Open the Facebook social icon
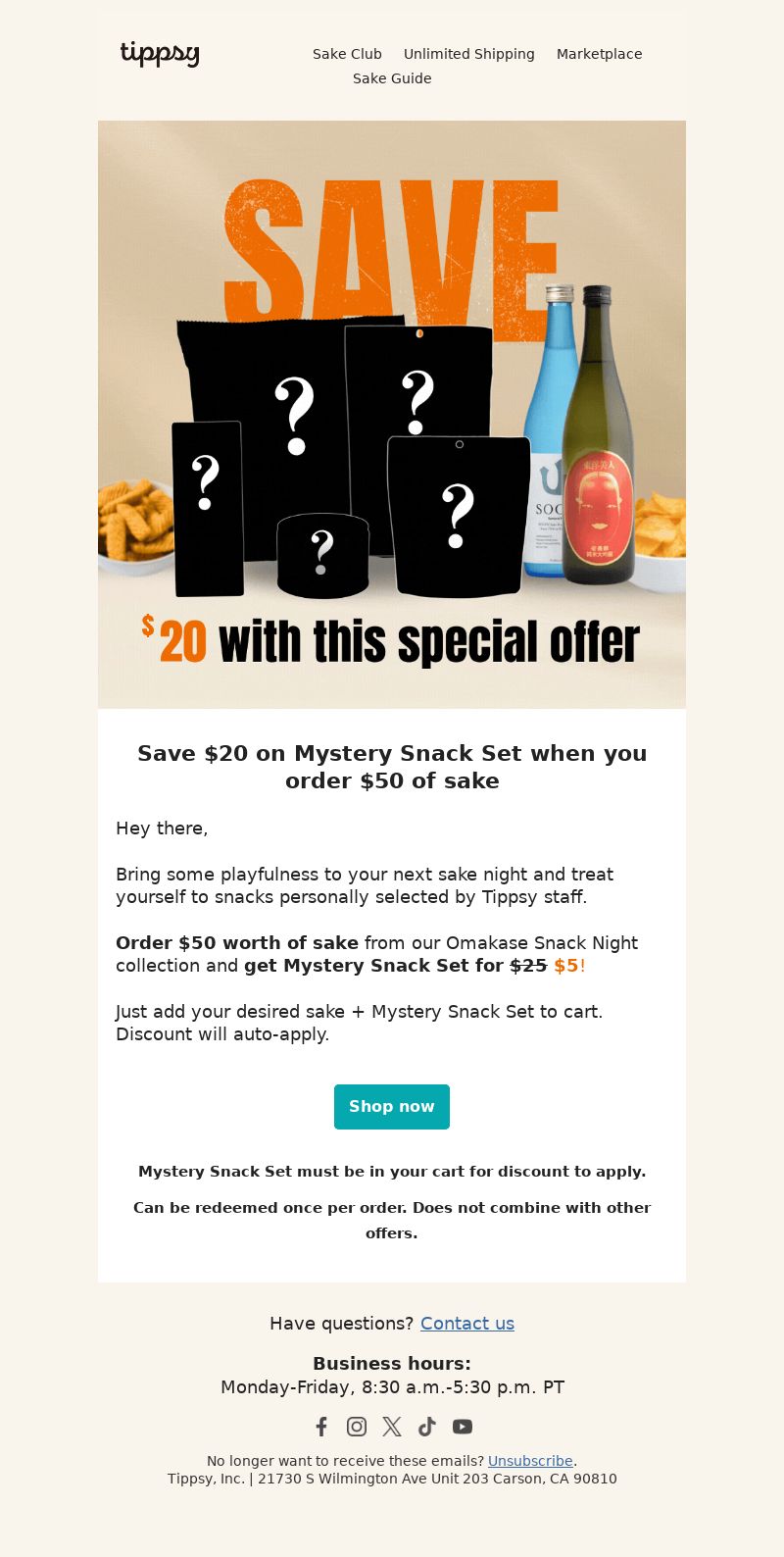 coord(321,1427)
